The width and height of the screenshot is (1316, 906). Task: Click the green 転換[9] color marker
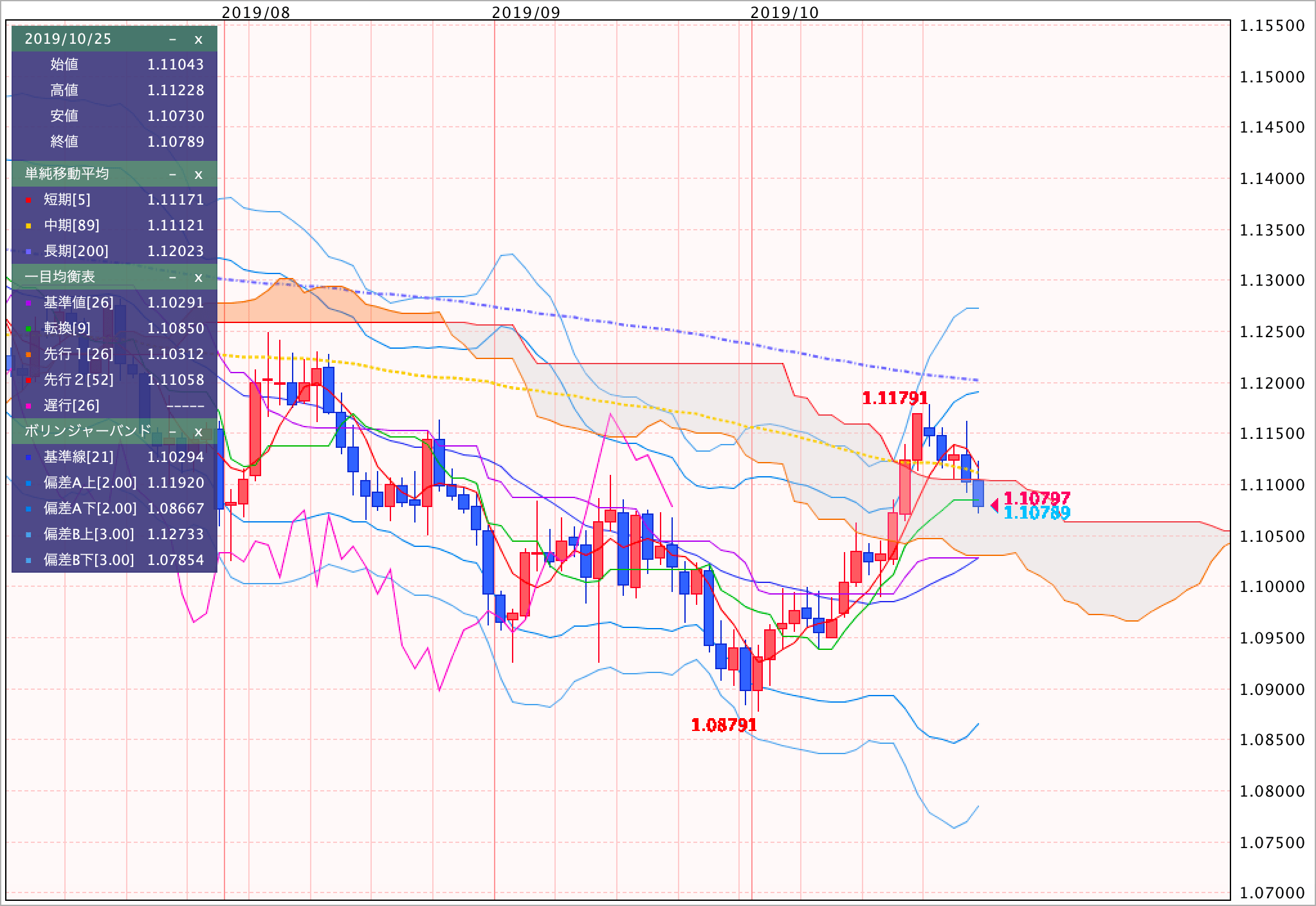point(28,329)
